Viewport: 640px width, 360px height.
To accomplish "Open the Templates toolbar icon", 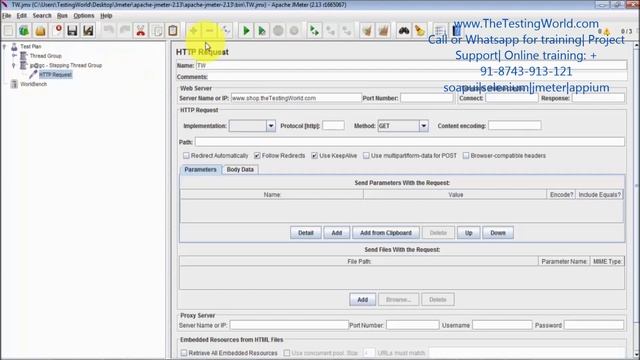I will 24,31.
